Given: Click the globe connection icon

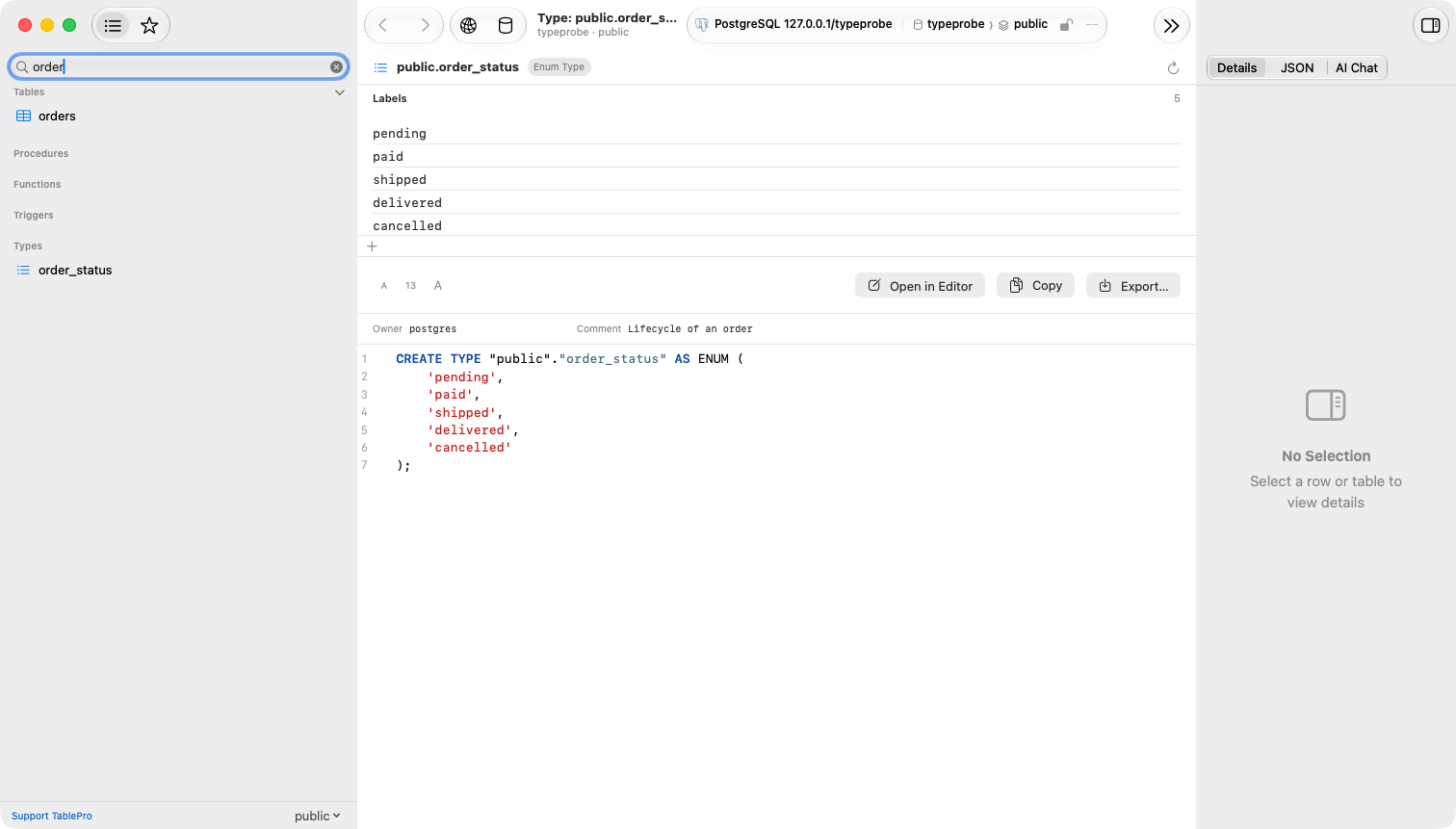Looking at the screenshot, I should [x=469, y=25].
